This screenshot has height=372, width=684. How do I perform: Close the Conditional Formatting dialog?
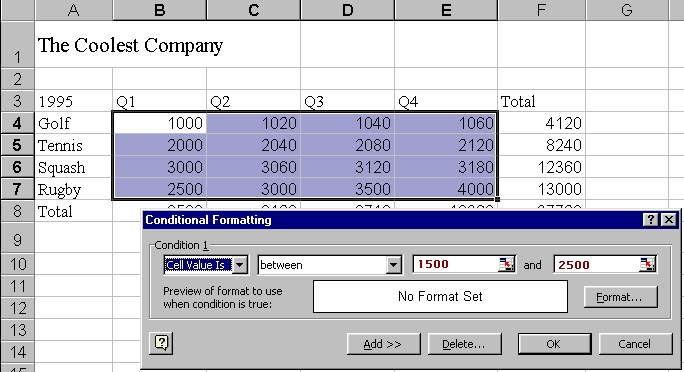(x=669, y=219)
